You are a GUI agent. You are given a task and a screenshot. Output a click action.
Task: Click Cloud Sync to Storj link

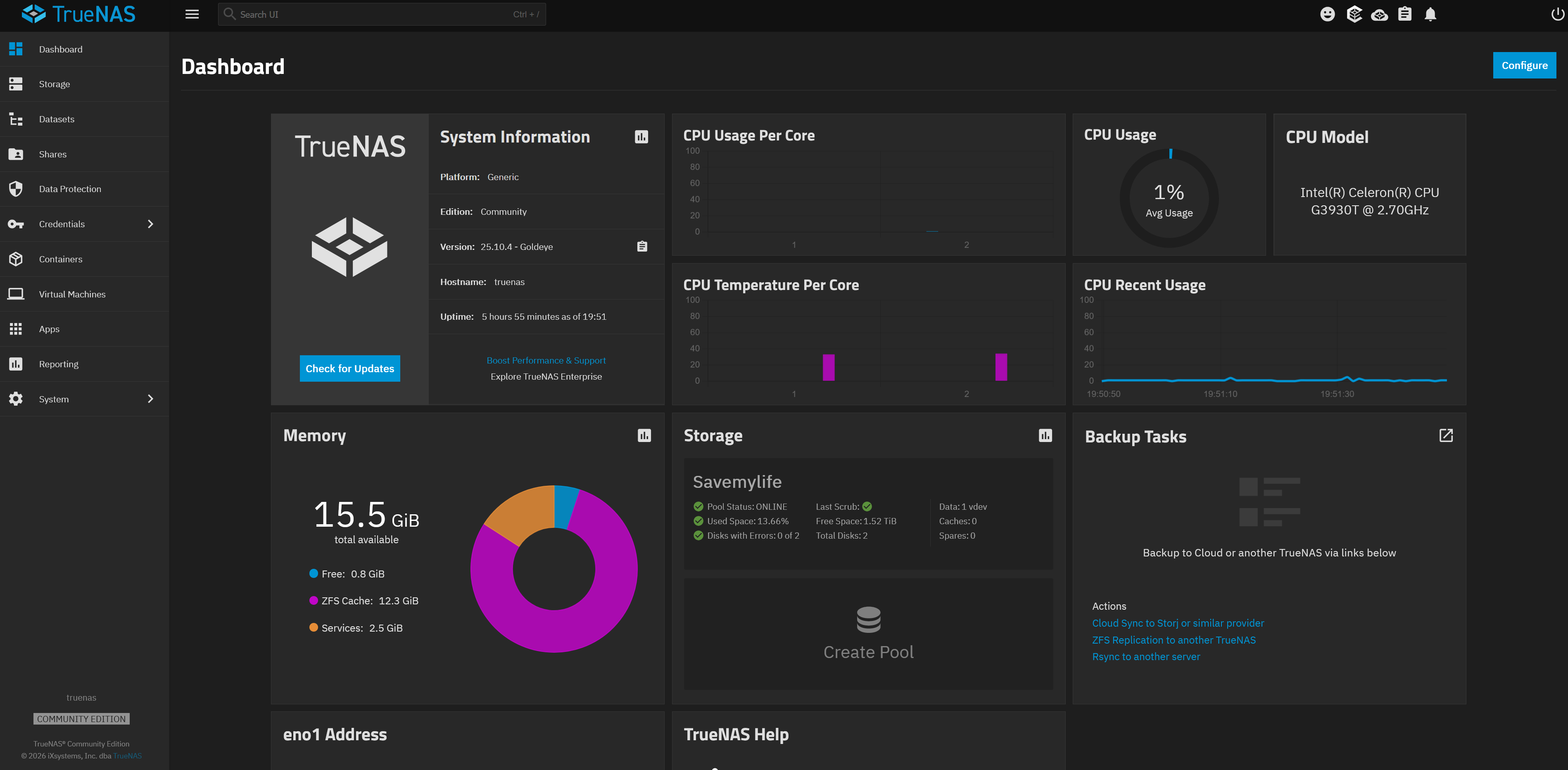[1178, 623]
